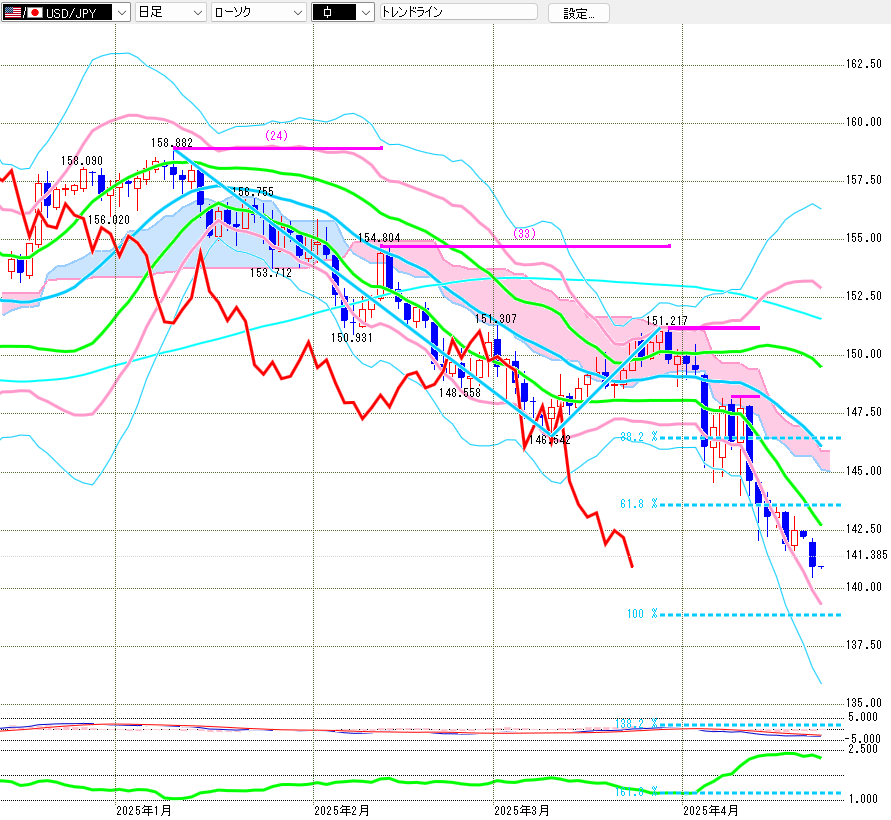Click the 158.090 price annotation

tap(82, 161)
